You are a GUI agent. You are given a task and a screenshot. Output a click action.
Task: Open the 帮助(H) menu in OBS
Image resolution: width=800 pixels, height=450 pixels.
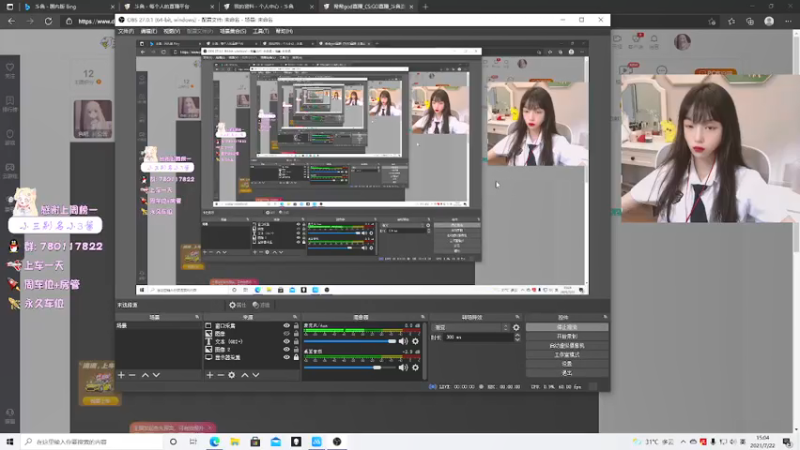tap(284, 31)
